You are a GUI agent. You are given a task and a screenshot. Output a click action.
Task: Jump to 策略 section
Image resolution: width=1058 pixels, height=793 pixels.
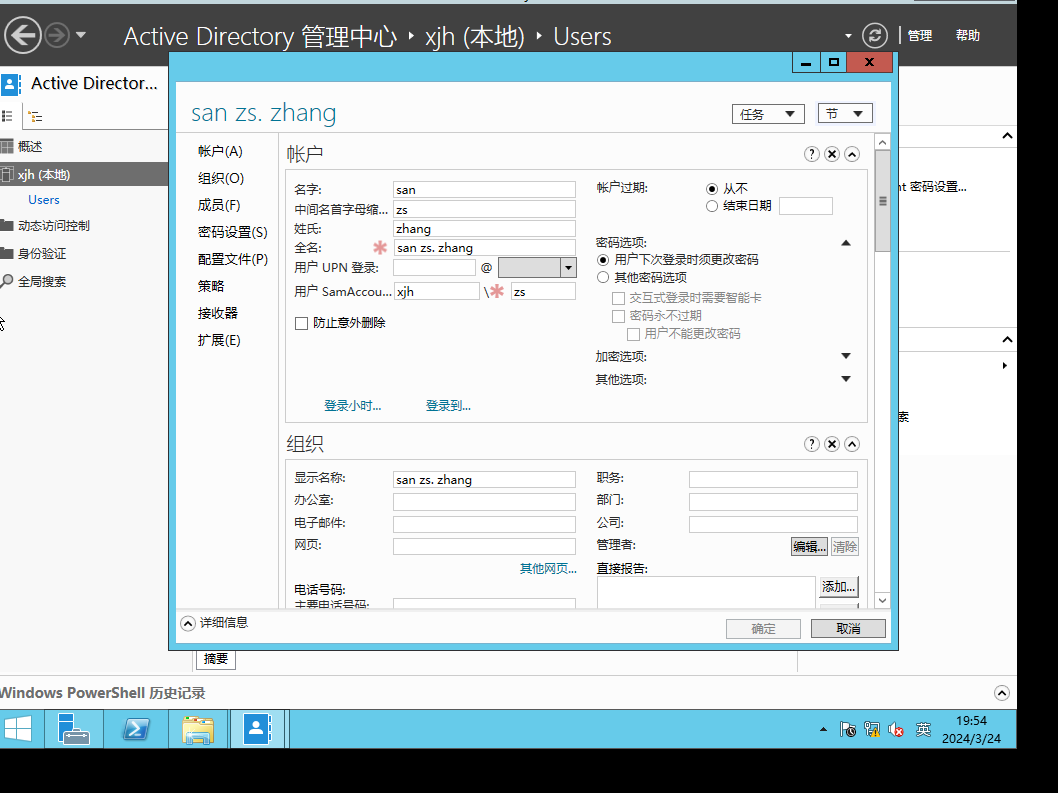[x=211, y=286]
